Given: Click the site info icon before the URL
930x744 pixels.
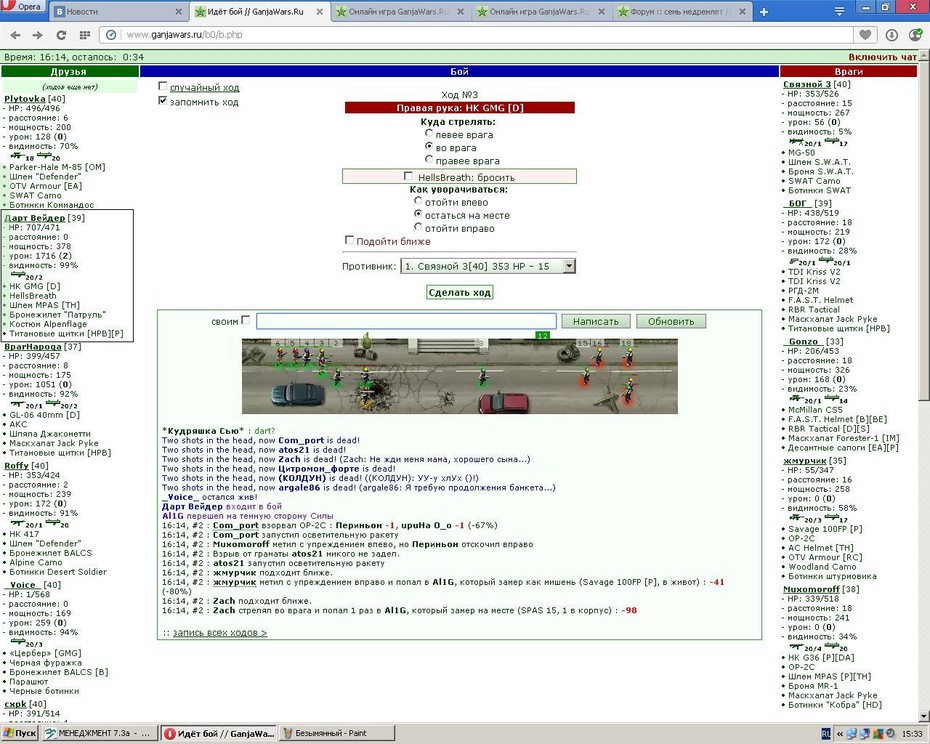Looking at the screenshot, I should point(111,35).
